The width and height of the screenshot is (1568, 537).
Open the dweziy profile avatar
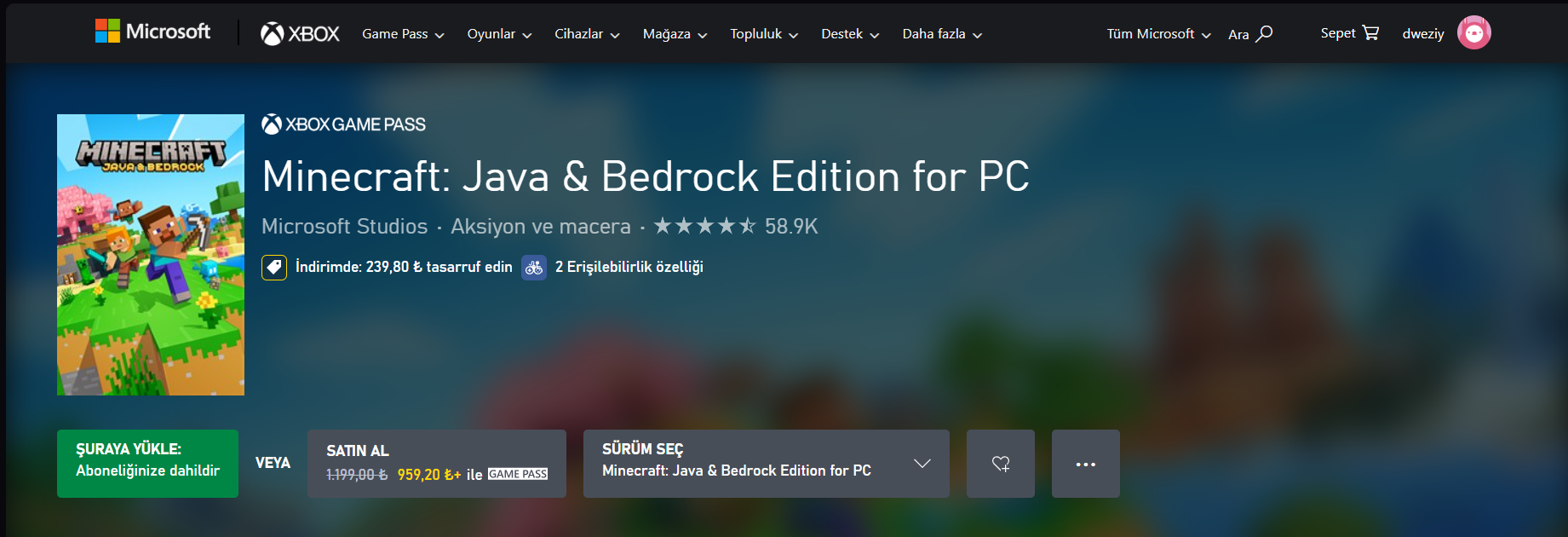1474,33
